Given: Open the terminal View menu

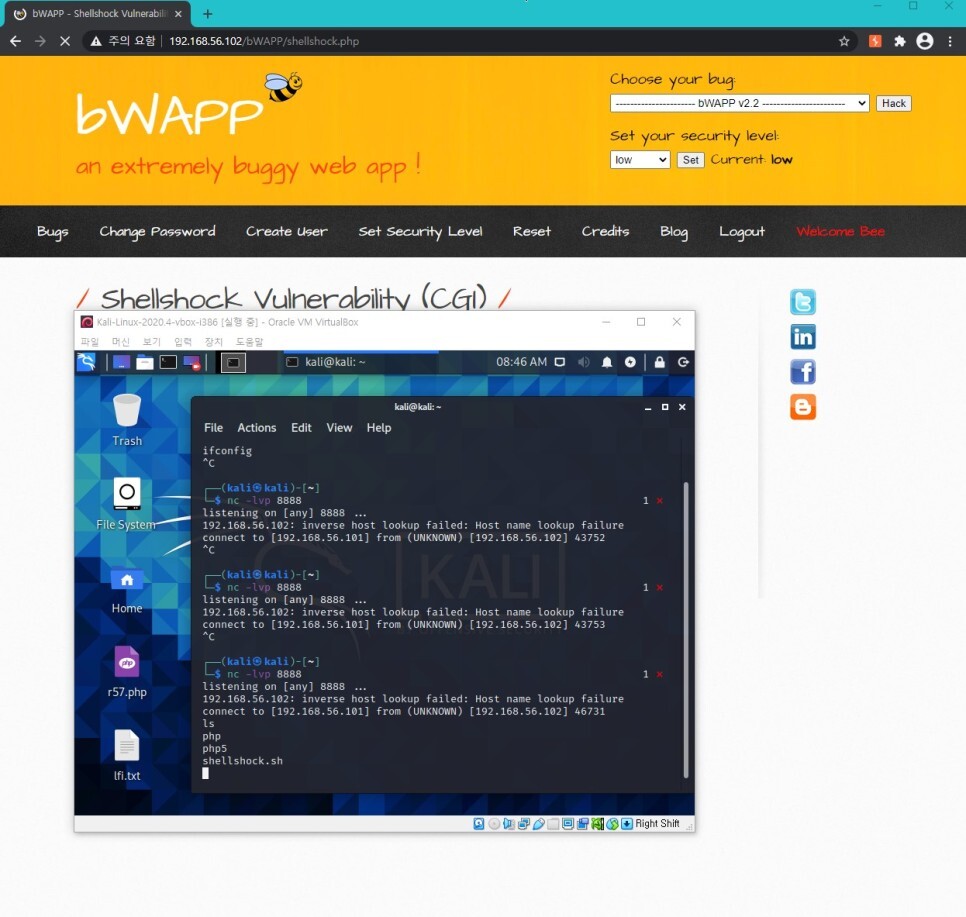Looking at the screenshot, I should 339,428.
